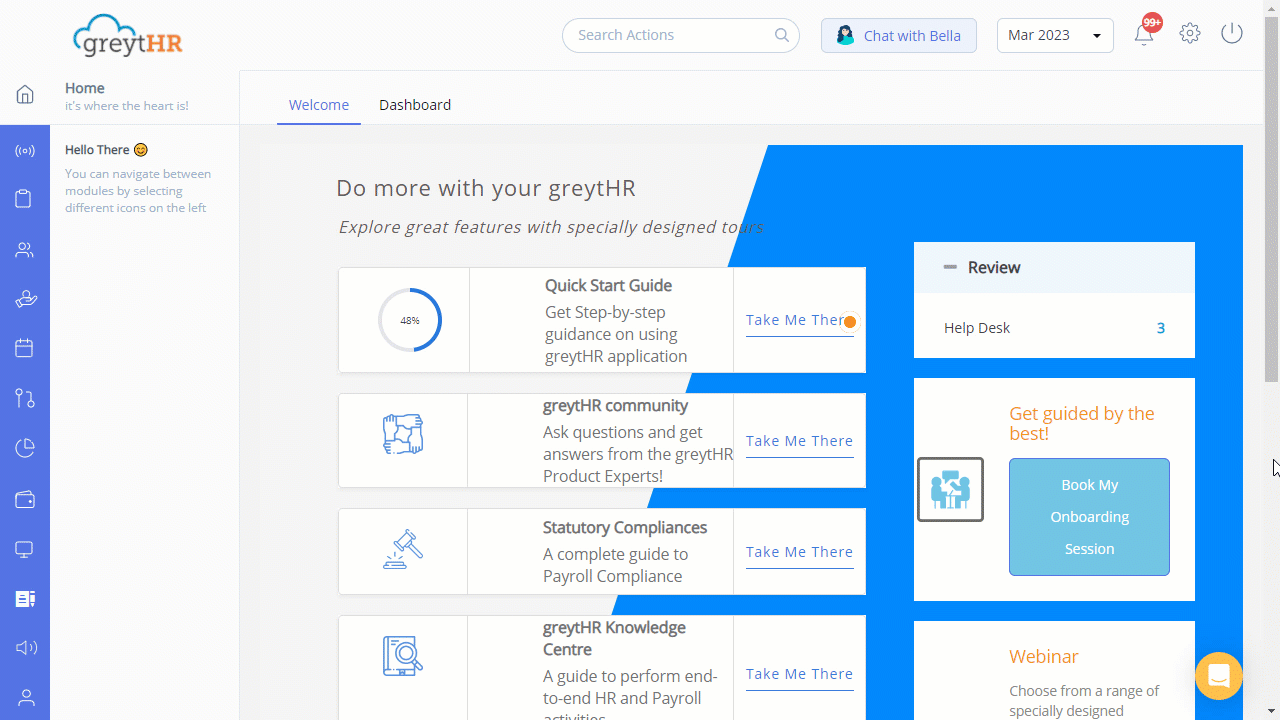Switch to the Welcome tab
1280x720 pixels.
point(319,105)
